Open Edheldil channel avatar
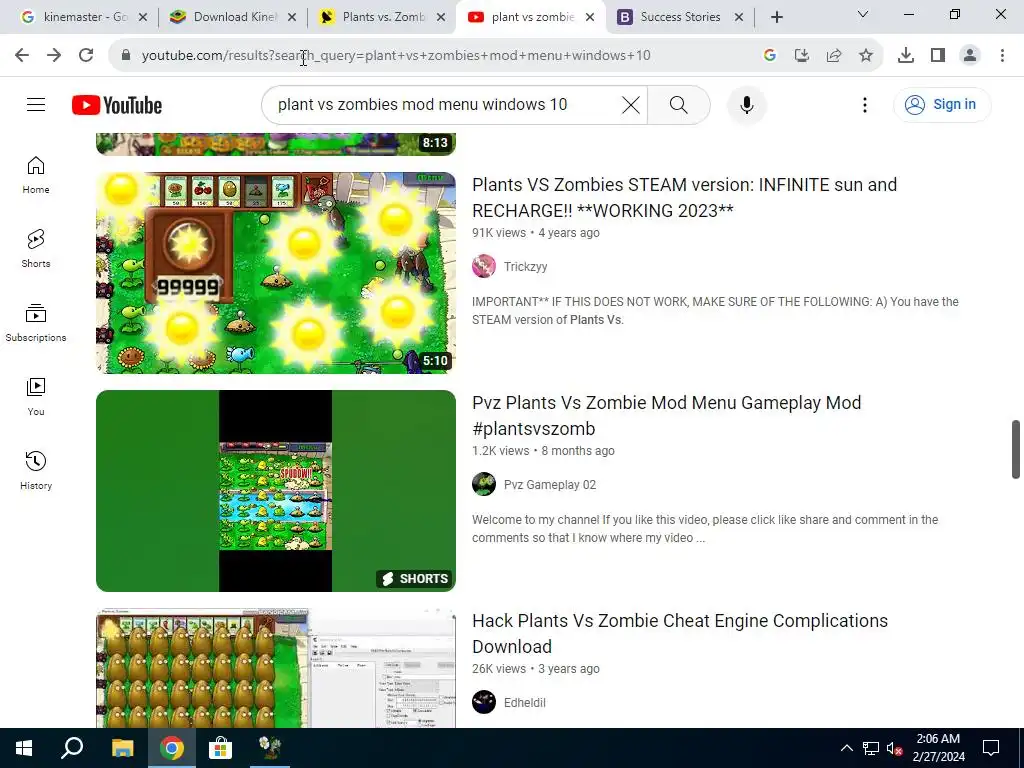This screenshot has height=768, width=1024. 484,702
